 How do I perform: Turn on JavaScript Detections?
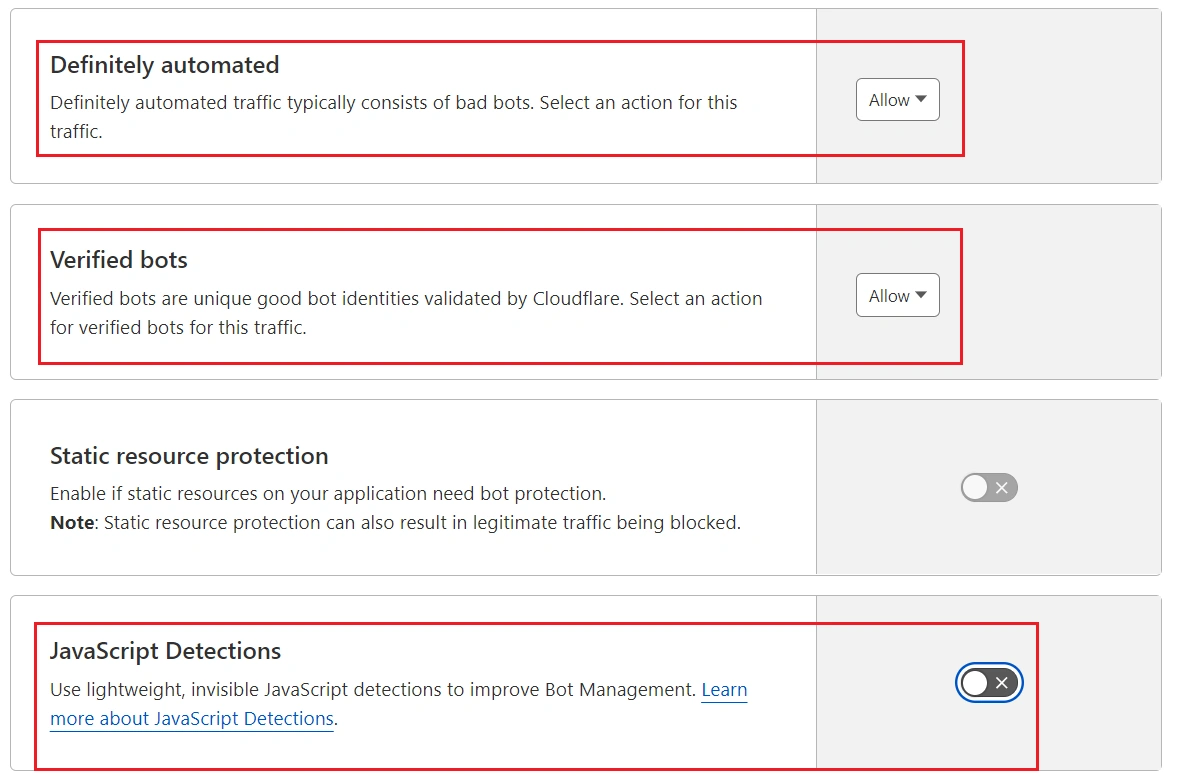988,683
